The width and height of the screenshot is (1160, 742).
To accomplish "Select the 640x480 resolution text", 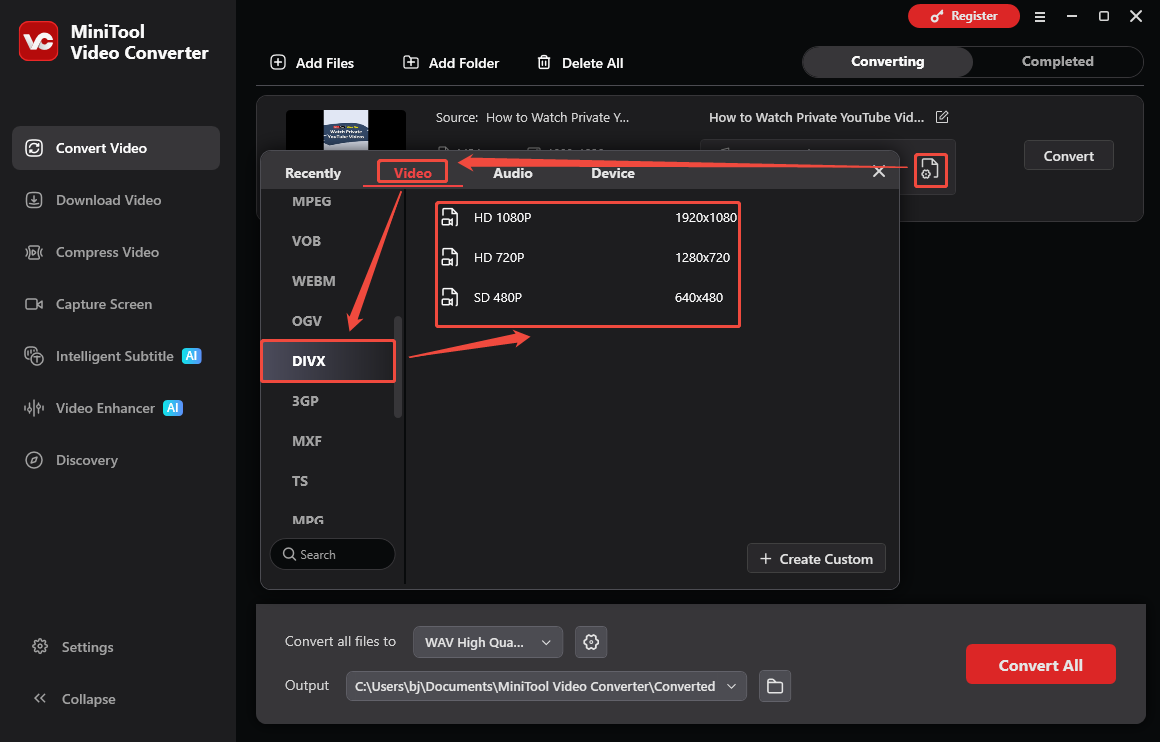I will pos(699,297).
